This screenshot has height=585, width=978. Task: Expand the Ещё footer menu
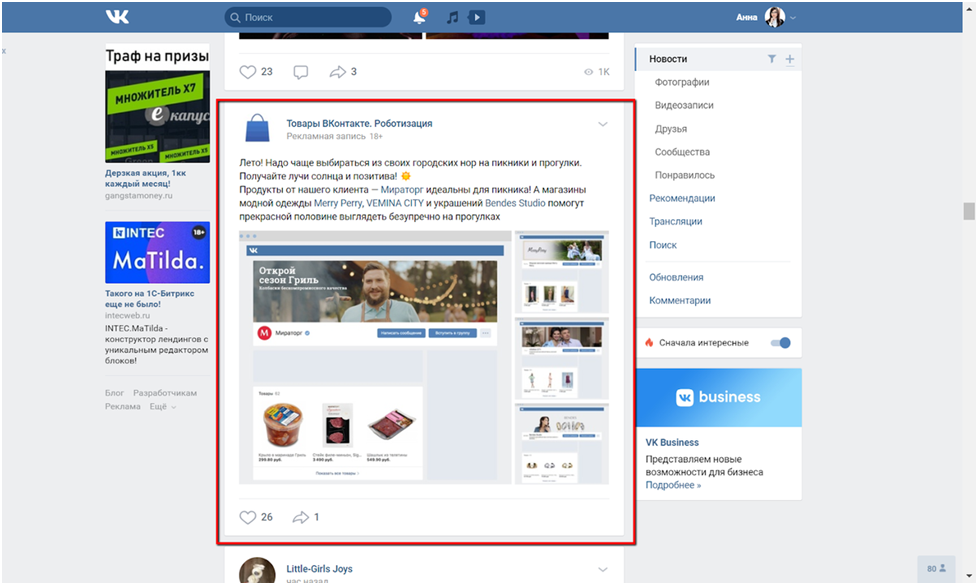point(160,406)
